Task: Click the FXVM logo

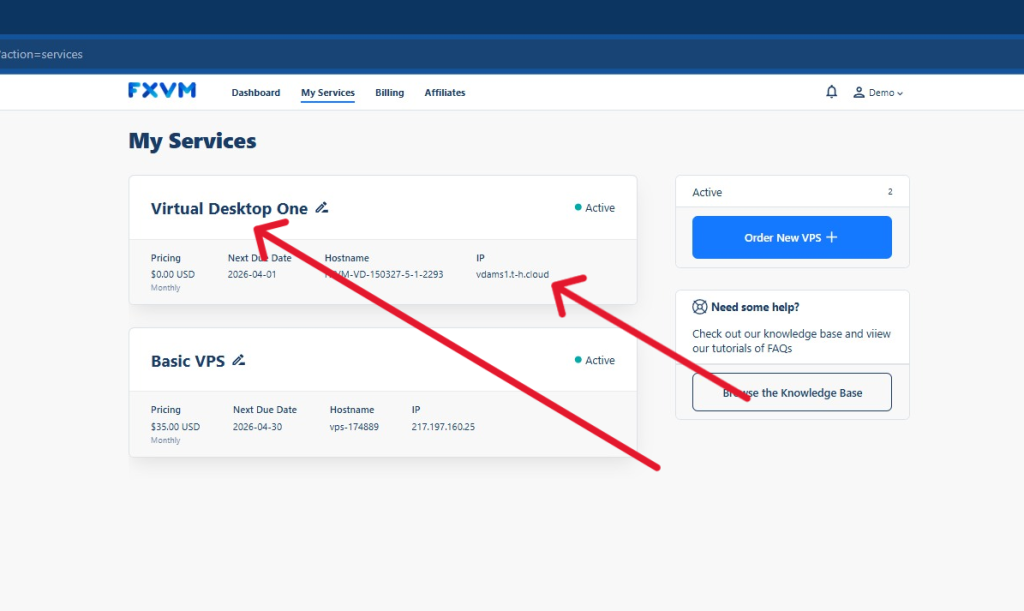Action: pos(162,91)
